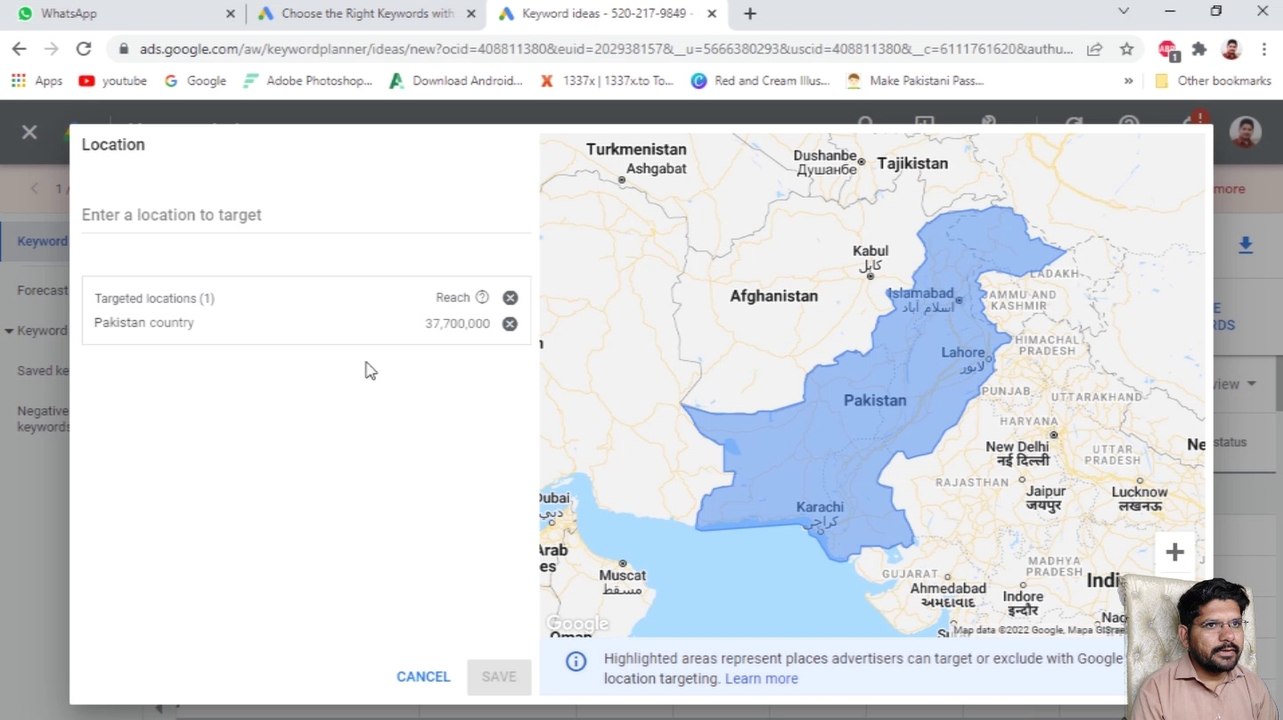Close the WhatsApp tab
The height and width of the screenshot is (720, 1283).
(231, 14)
